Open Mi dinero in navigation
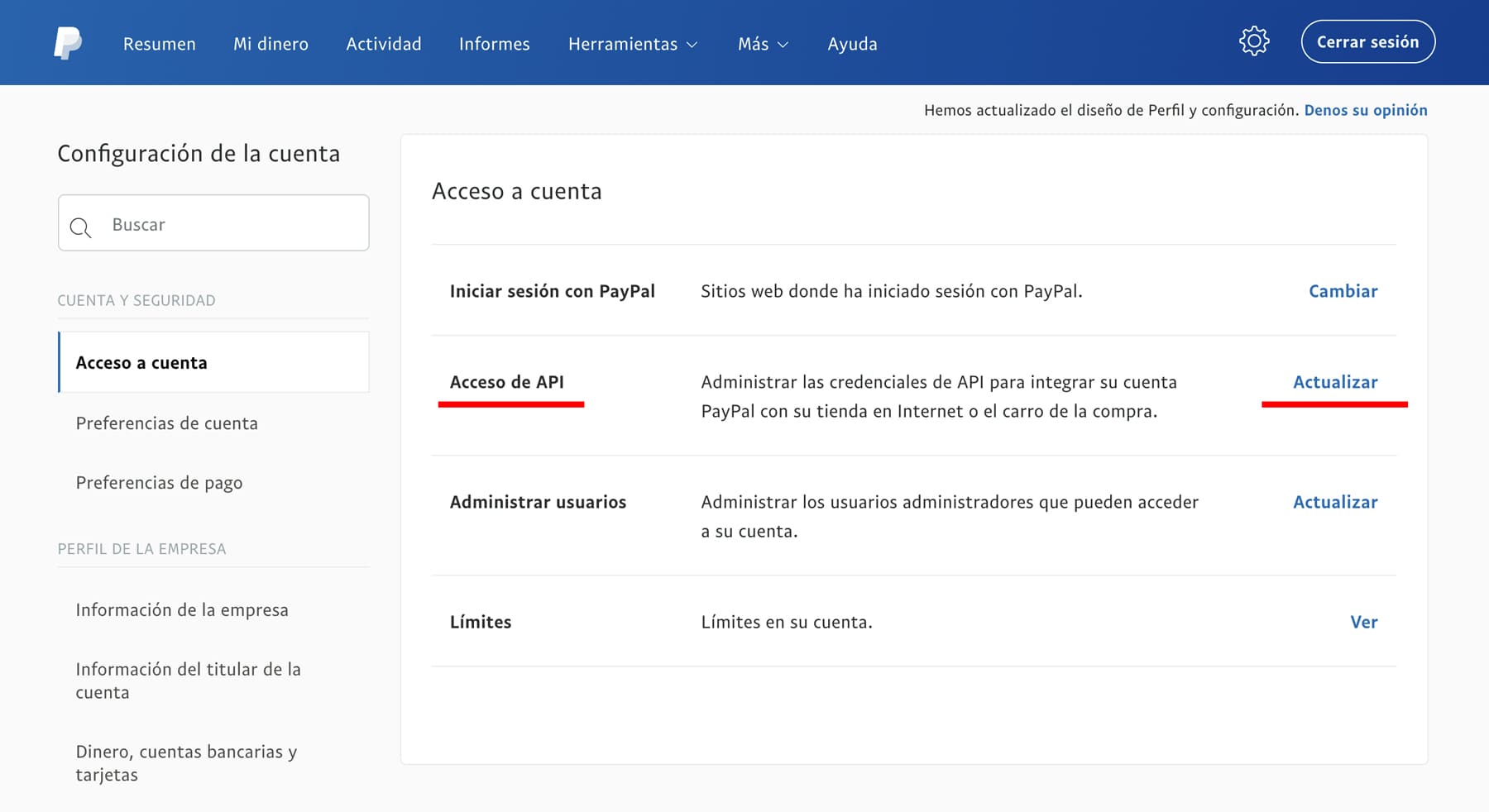Viewport: 1489px width, 812px height. (x=271, y=44)
